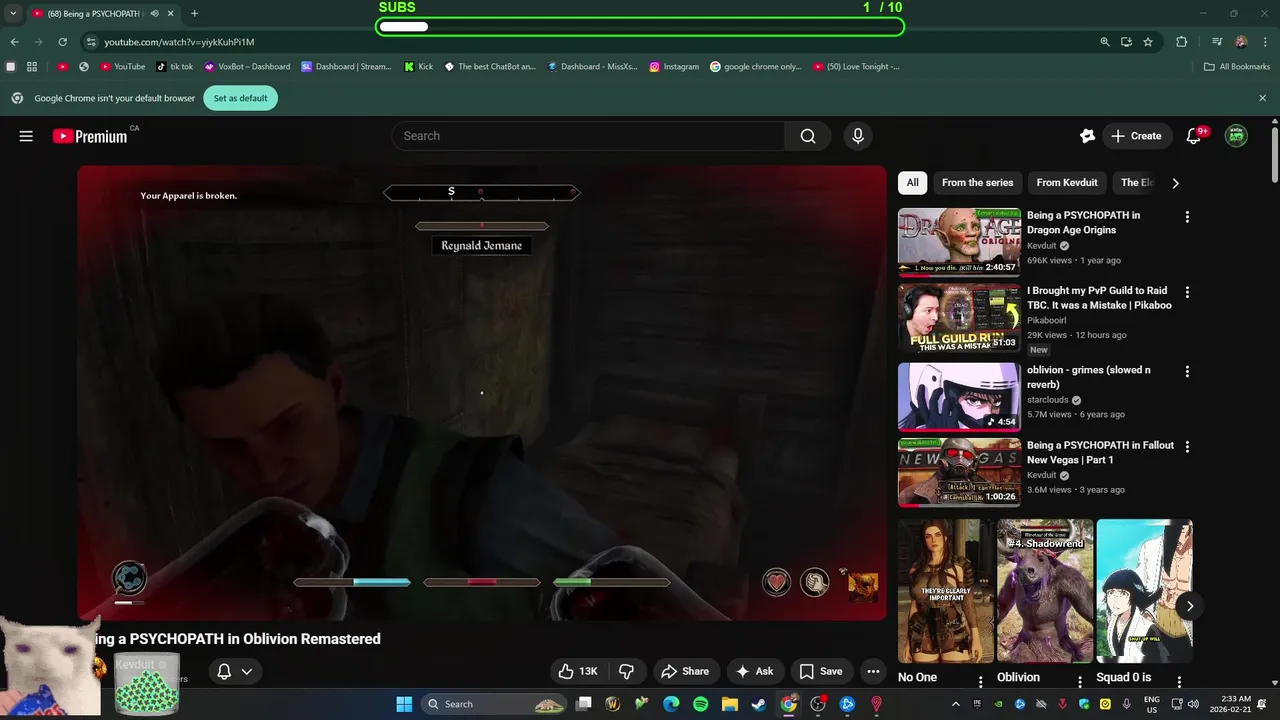Share the video
The width and height of the screenshot is (1280, 720).
coord(685,671)
